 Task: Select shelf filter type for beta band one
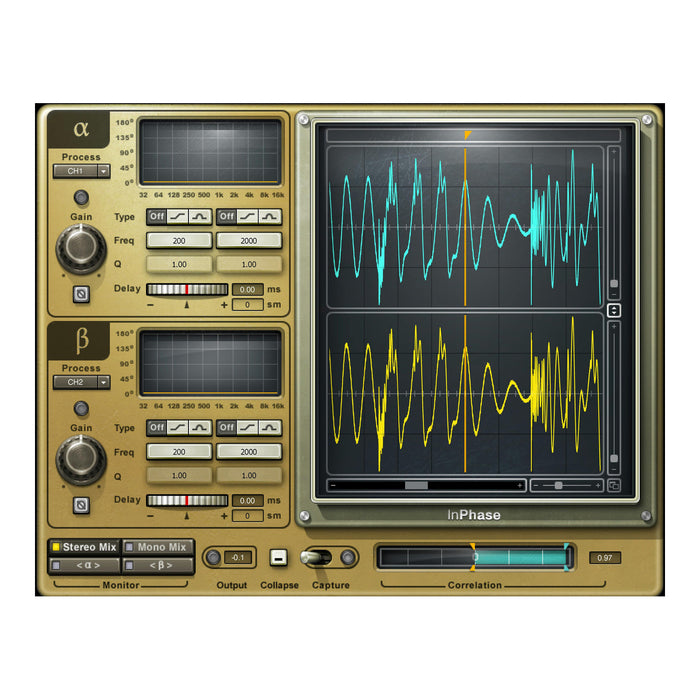pyautogui.click(x=178, y=428)
